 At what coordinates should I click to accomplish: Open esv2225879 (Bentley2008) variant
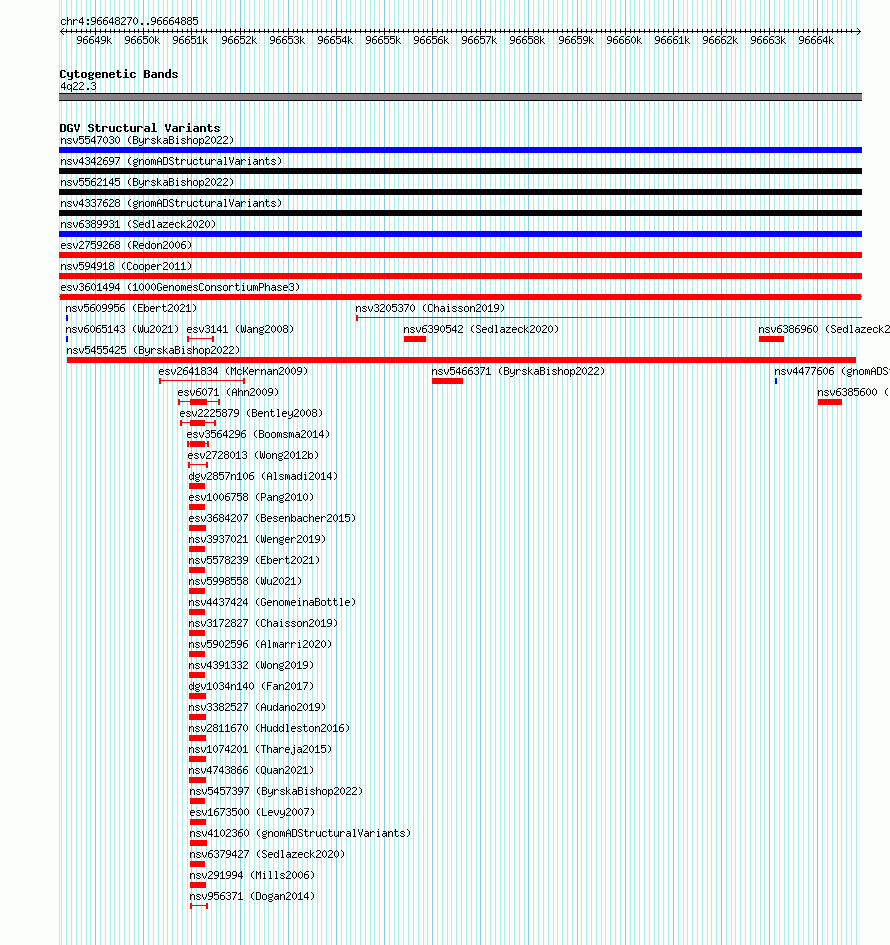tap(251, 413)
